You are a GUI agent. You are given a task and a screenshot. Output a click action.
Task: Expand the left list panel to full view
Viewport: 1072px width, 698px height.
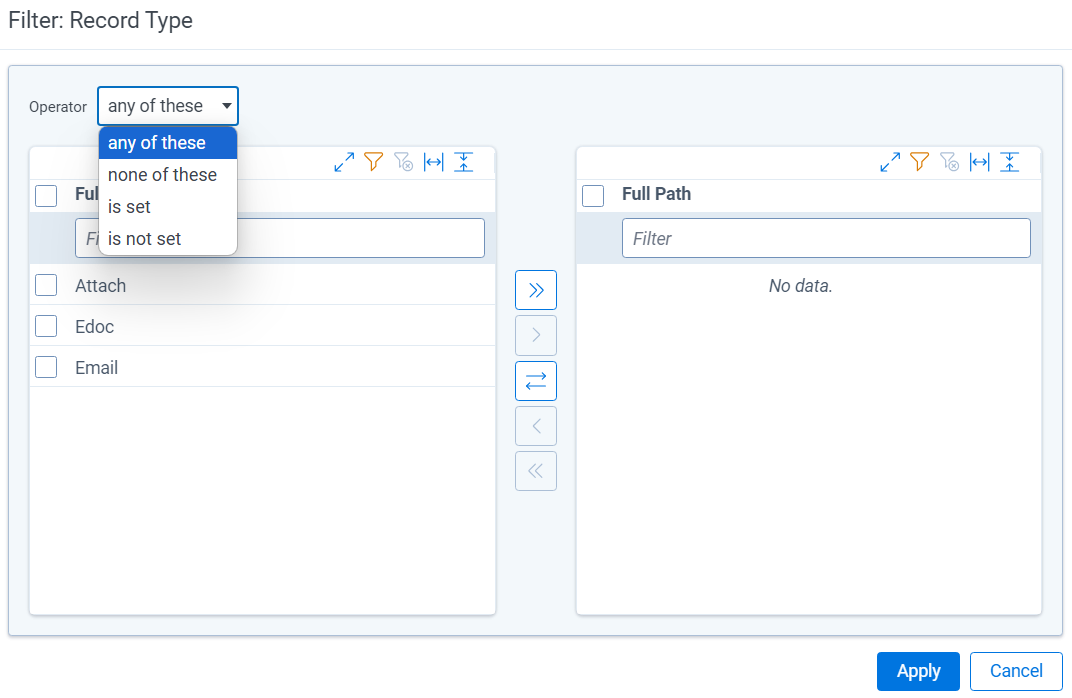(x=344, y=162)
